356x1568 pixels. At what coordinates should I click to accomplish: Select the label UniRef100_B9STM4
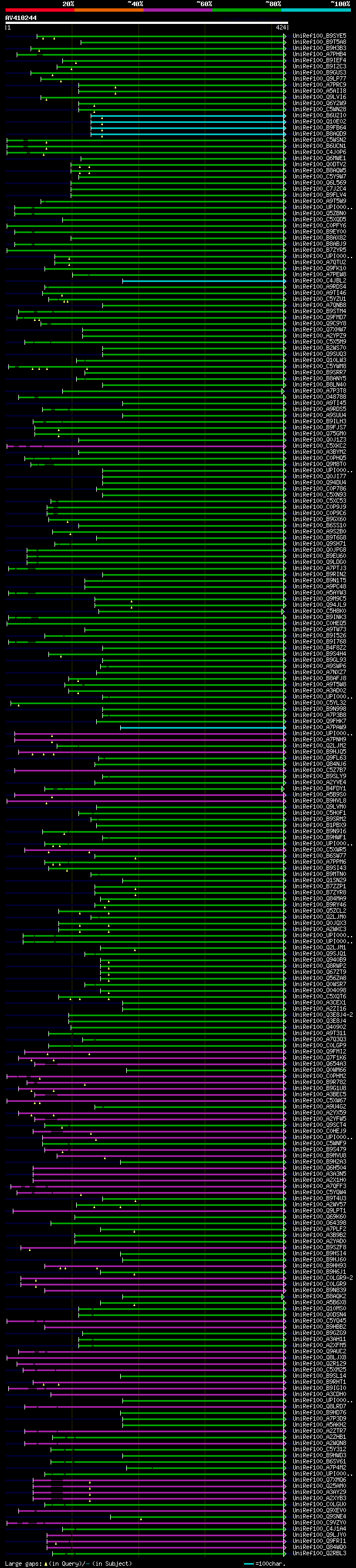tap(319, 311)
